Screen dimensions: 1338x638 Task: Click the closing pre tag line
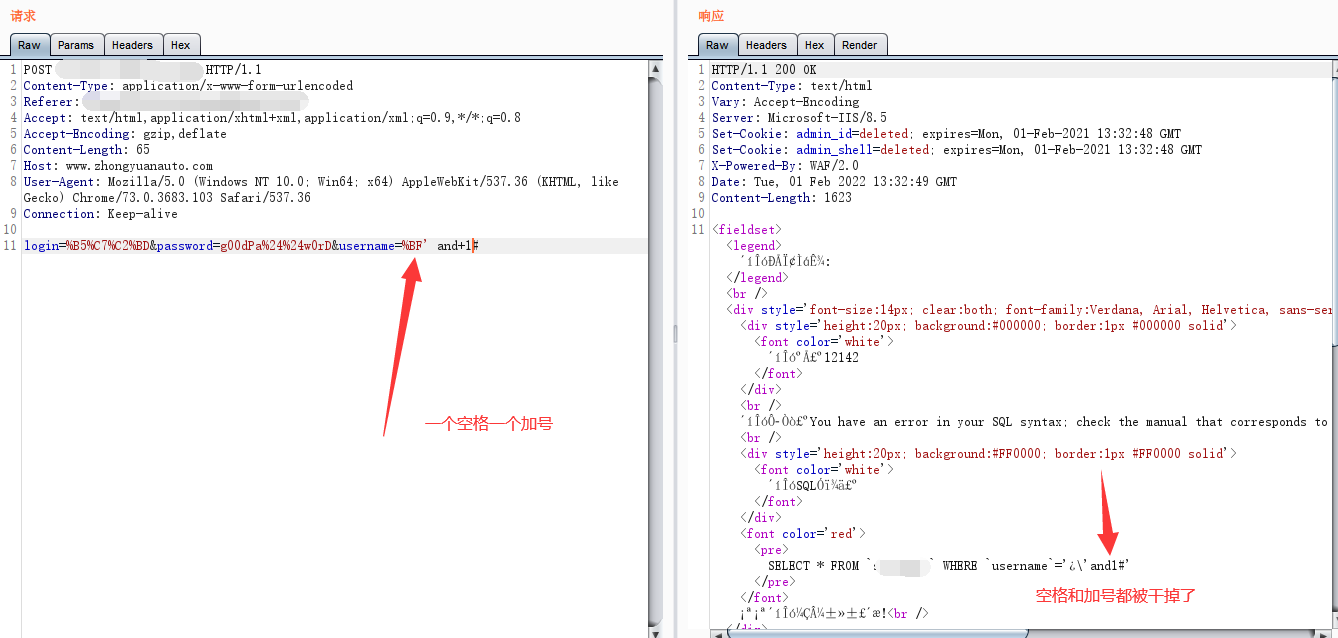[x=776, y=582]
